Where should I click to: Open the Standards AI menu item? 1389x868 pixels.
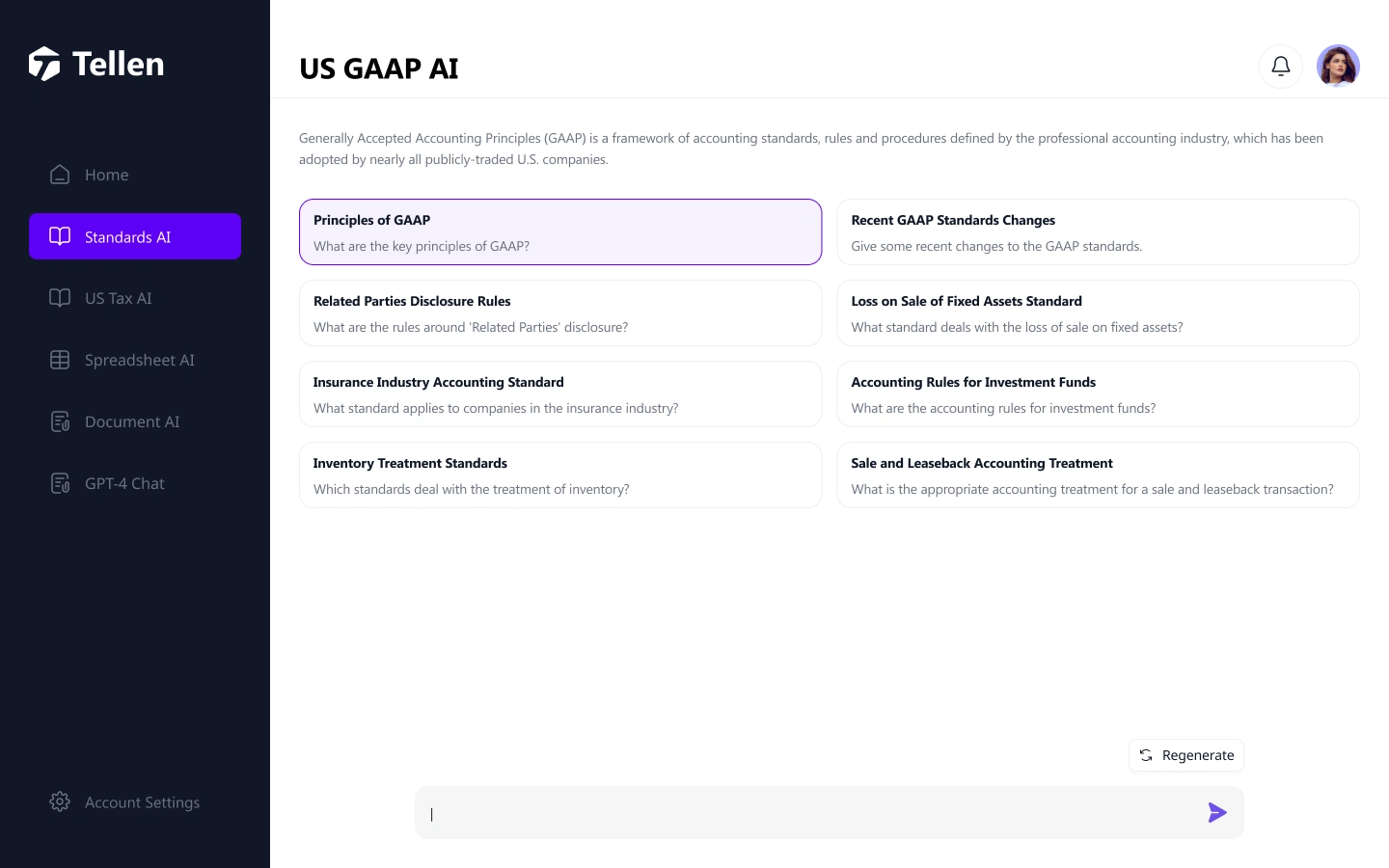pyautogui.click(x=135, y=236)
